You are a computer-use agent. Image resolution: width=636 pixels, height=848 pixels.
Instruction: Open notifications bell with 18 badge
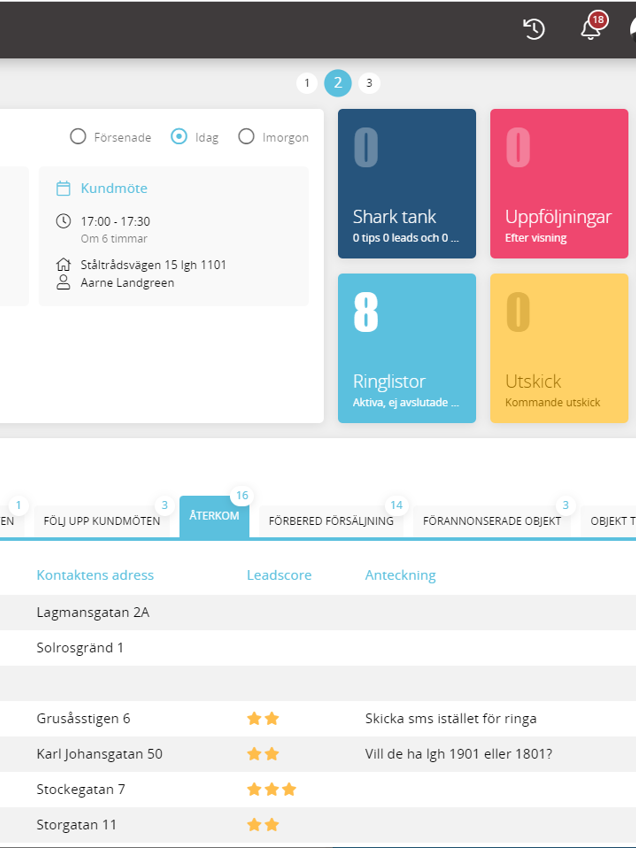click(x=591, y=29)
